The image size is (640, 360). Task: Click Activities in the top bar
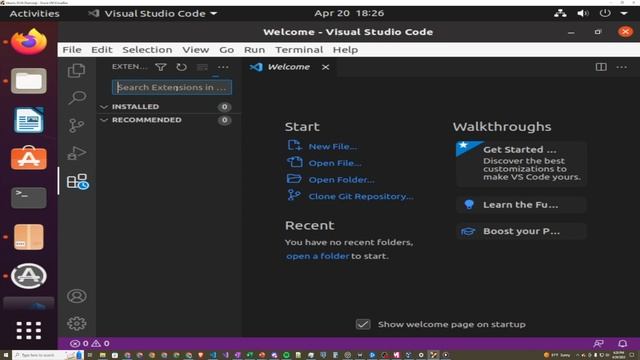pos(34,13)
